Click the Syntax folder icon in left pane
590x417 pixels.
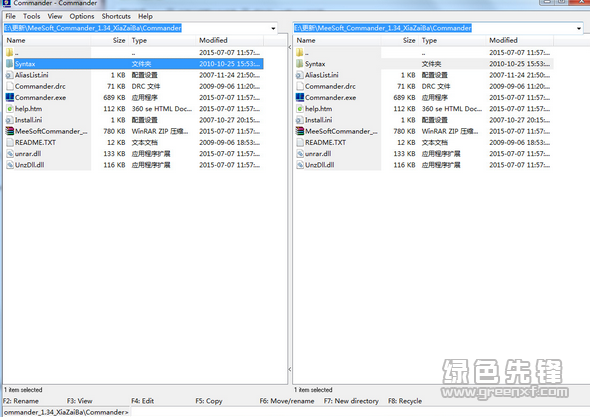coord(9,64)
